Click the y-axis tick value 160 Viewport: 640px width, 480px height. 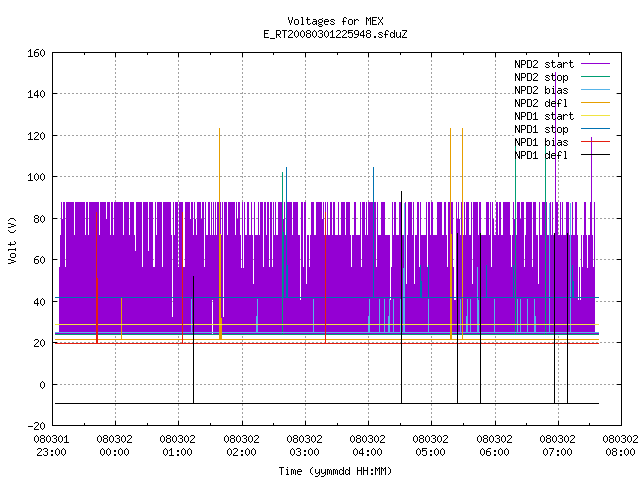(x=36, y=53)
